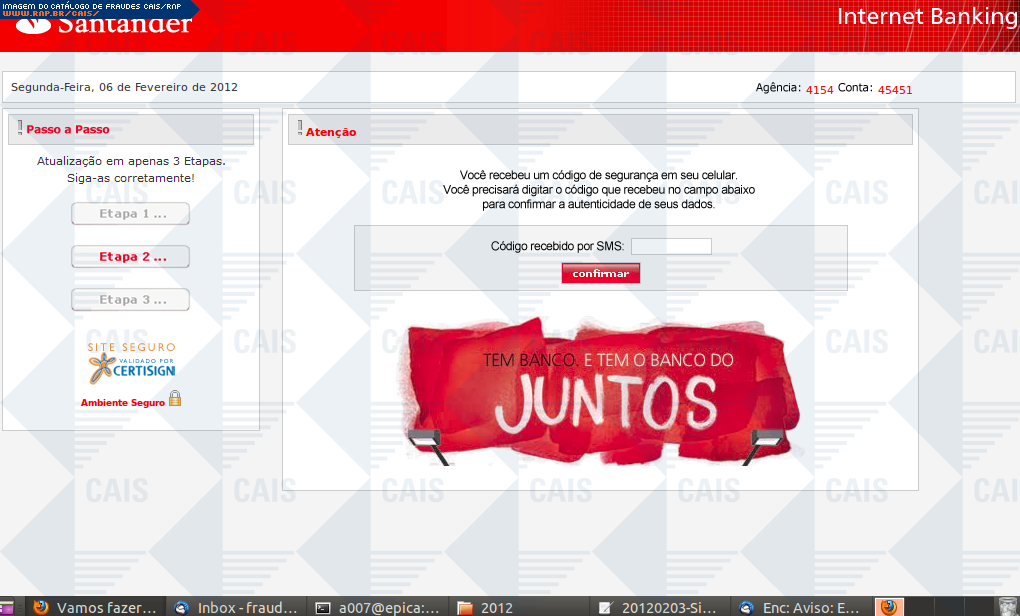Click the exclamation icon next to Atenção

(299, 128)
